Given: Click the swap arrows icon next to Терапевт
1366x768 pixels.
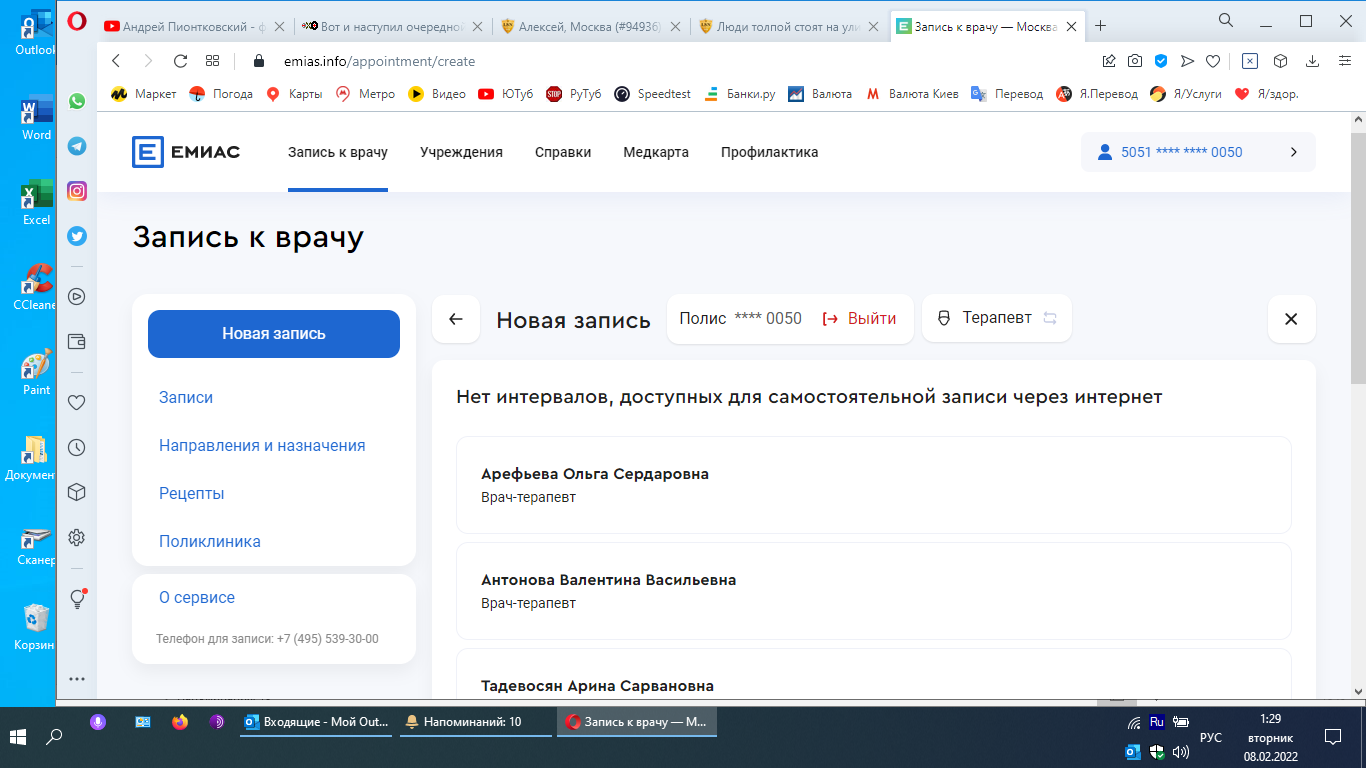Looking at the screenshot, I should (x=1050, y=319).
